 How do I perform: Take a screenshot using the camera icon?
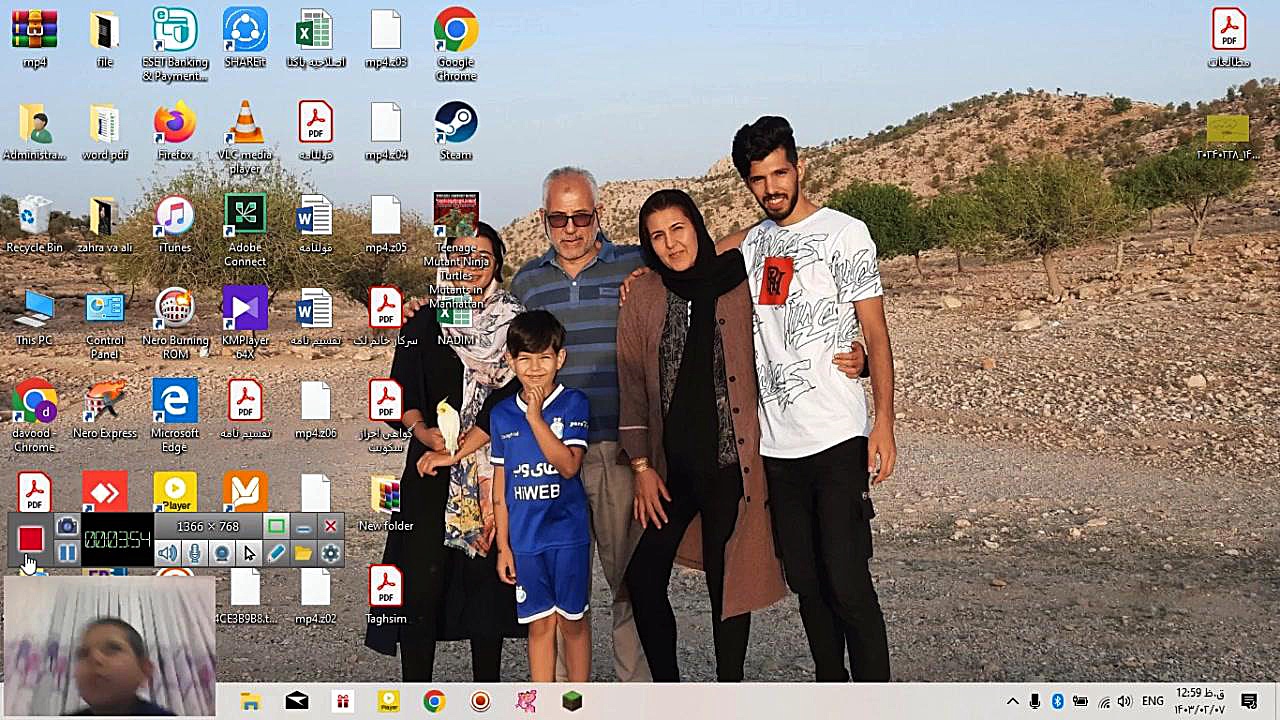pos(65,526)
